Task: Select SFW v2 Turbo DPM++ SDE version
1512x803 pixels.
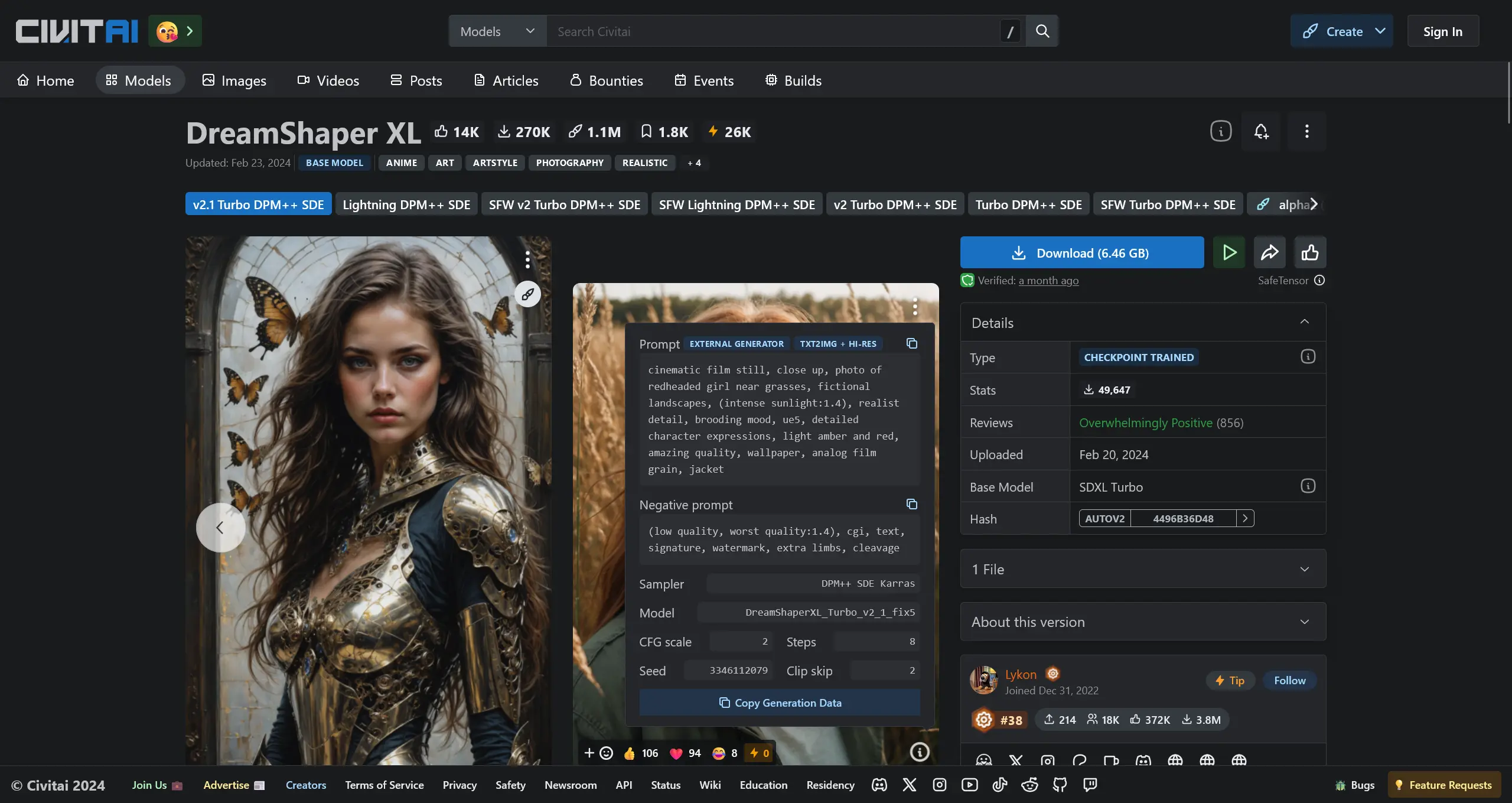Action: pos(564,204)
